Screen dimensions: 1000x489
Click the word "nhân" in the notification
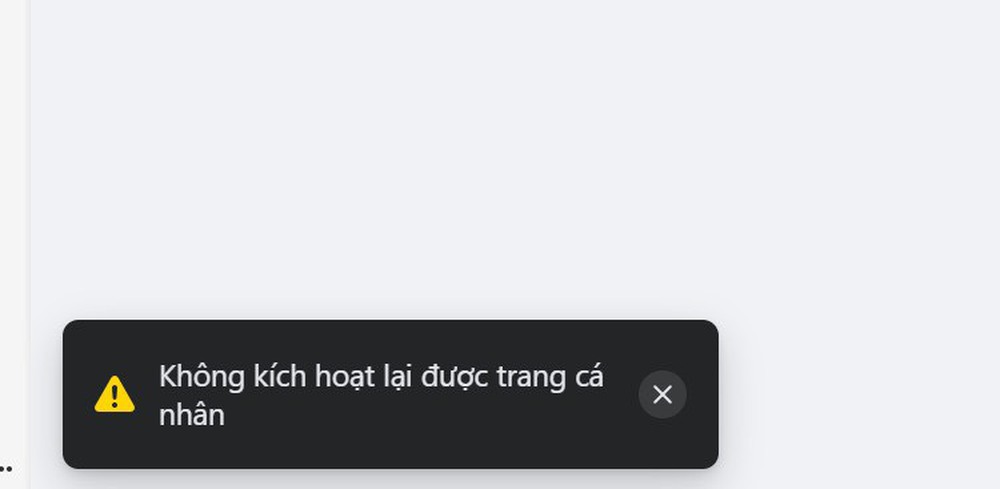(191, 416)
